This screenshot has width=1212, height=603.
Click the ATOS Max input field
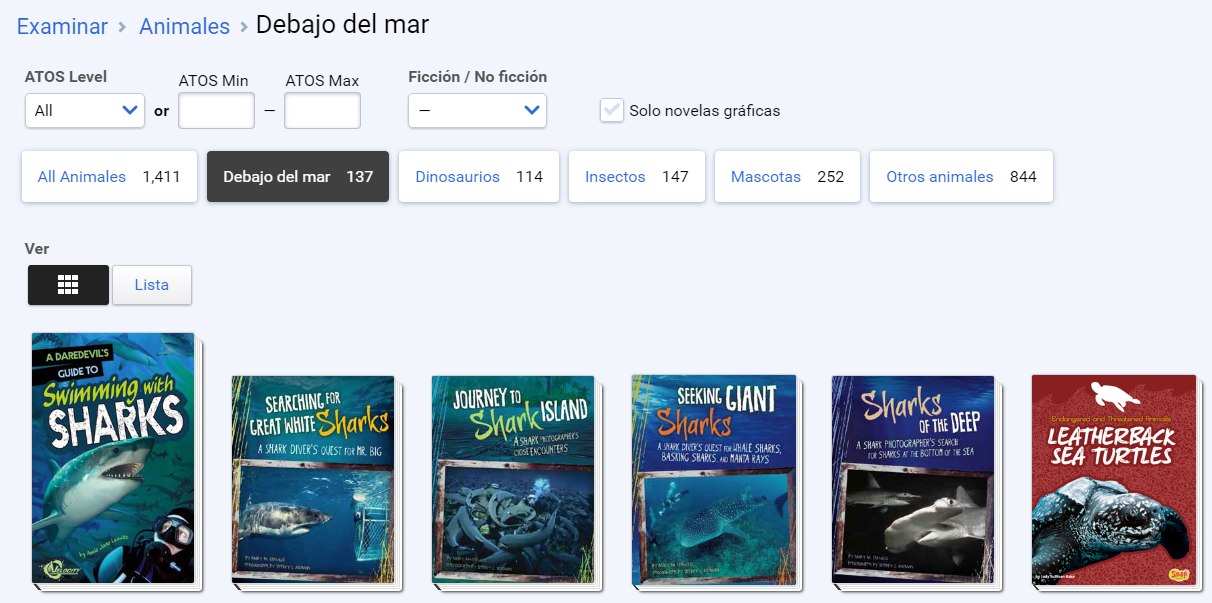tap(322, 111)
